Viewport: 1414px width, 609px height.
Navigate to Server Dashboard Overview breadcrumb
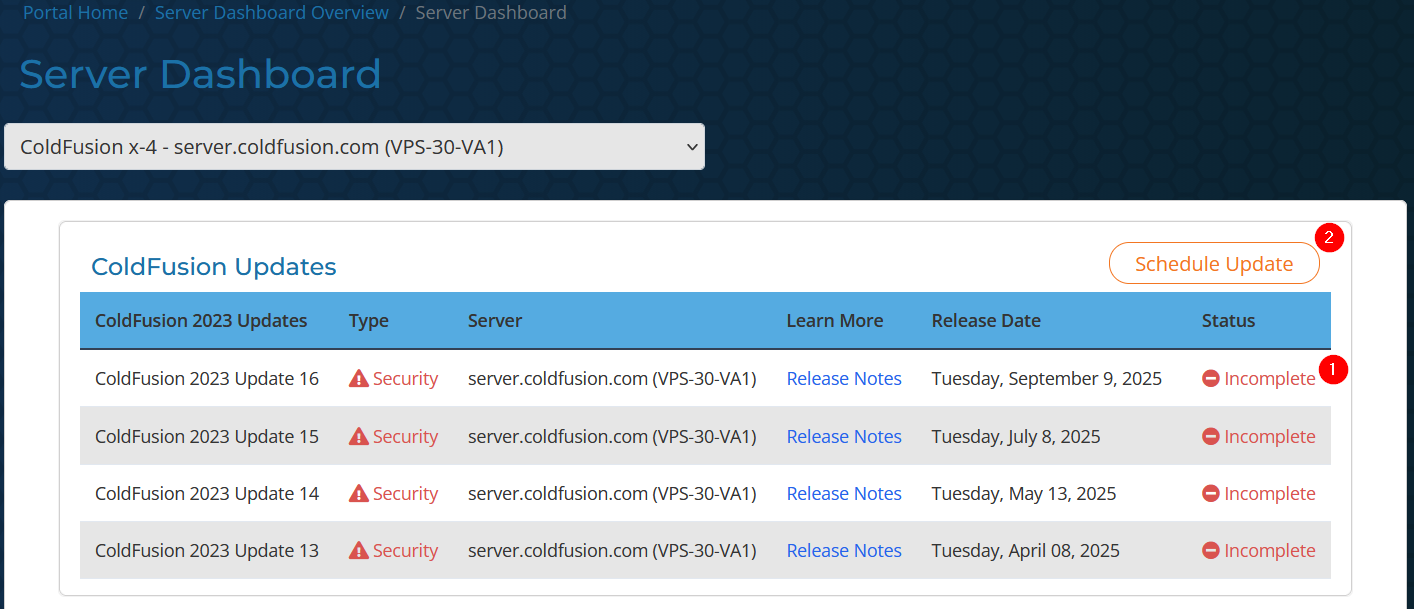tap(271, 13)
